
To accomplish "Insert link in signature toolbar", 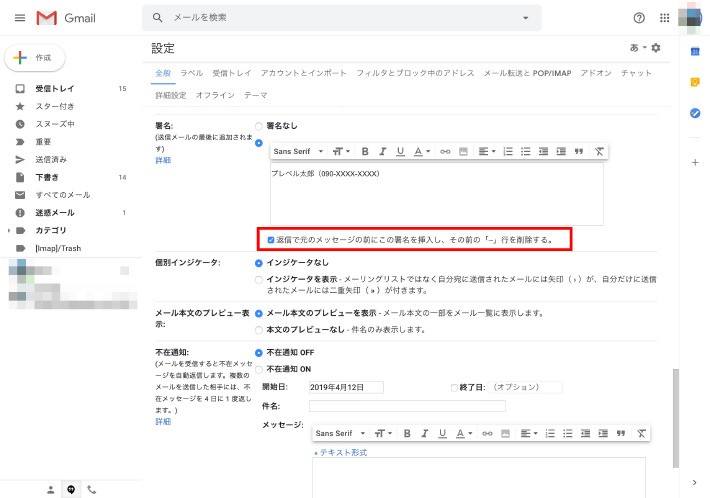I will [x=445, y=152].
